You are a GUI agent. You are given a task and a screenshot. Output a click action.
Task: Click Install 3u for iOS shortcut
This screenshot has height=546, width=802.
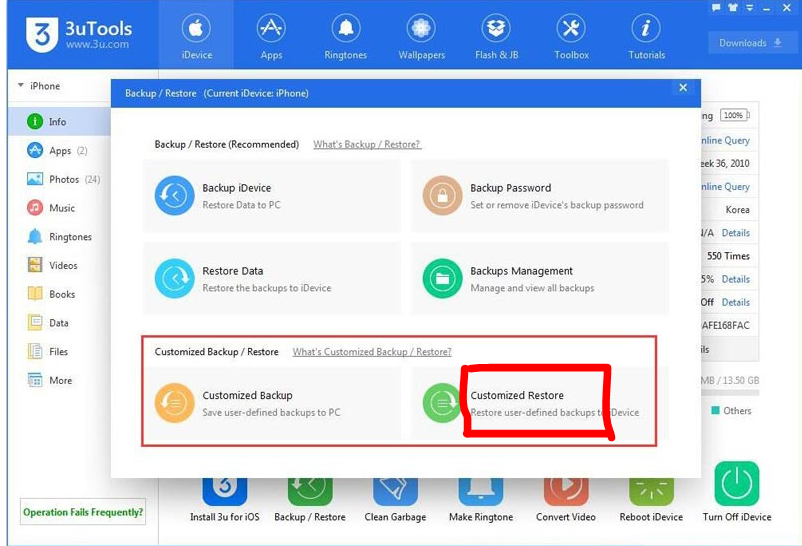(225, 500)
